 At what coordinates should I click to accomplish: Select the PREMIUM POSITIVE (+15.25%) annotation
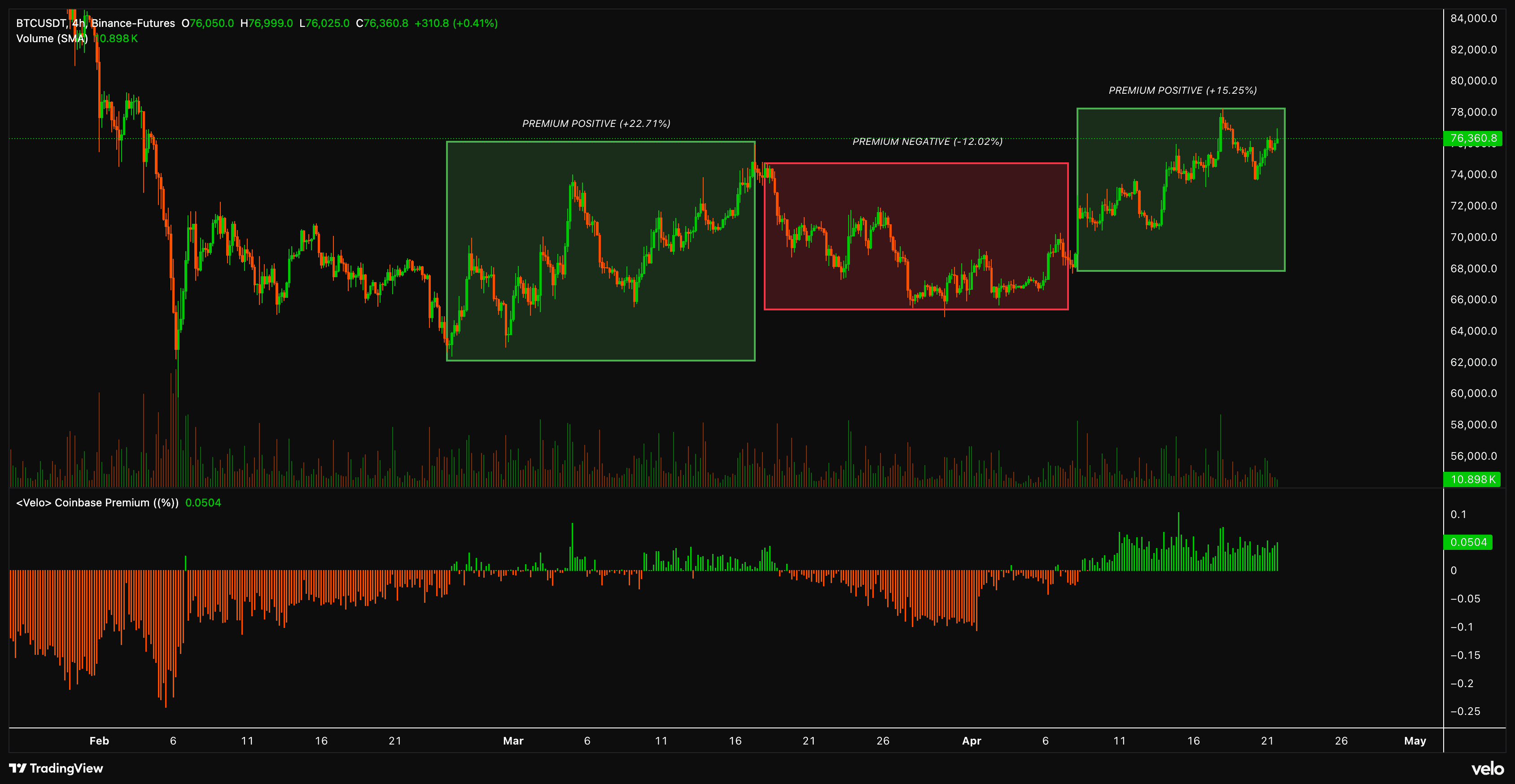tap(1183, 91)
